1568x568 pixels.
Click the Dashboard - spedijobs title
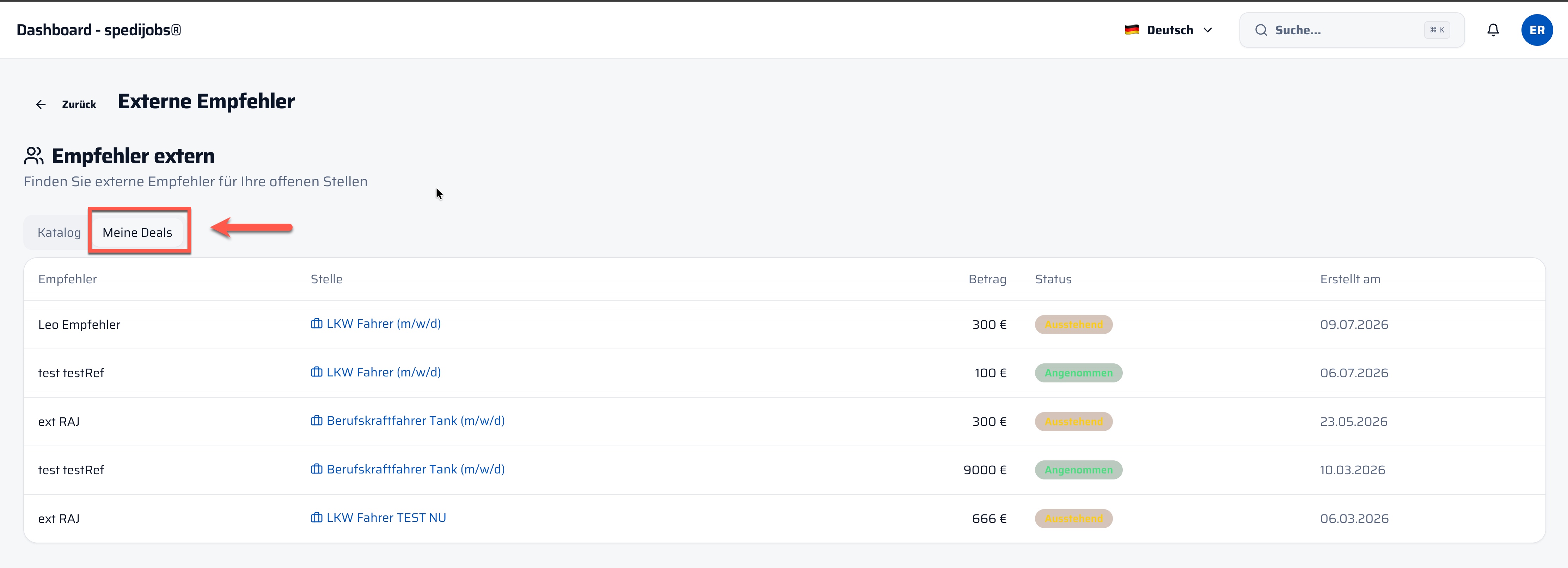pos(99,30)
